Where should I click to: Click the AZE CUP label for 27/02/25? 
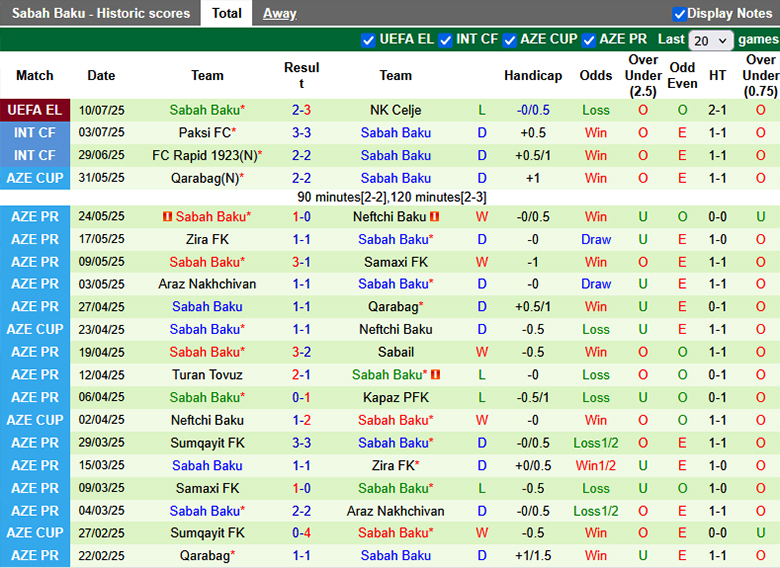point(35,533)
